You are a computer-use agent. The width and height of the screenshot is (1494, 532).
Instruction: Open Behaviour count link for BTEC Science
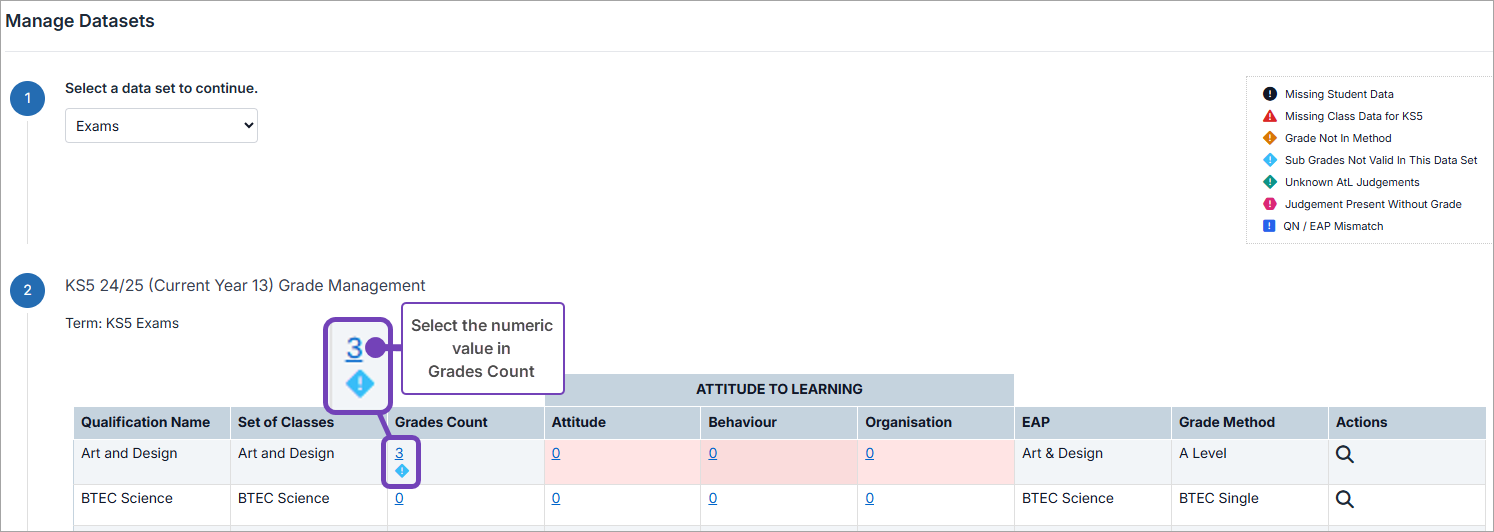(713, 498)
